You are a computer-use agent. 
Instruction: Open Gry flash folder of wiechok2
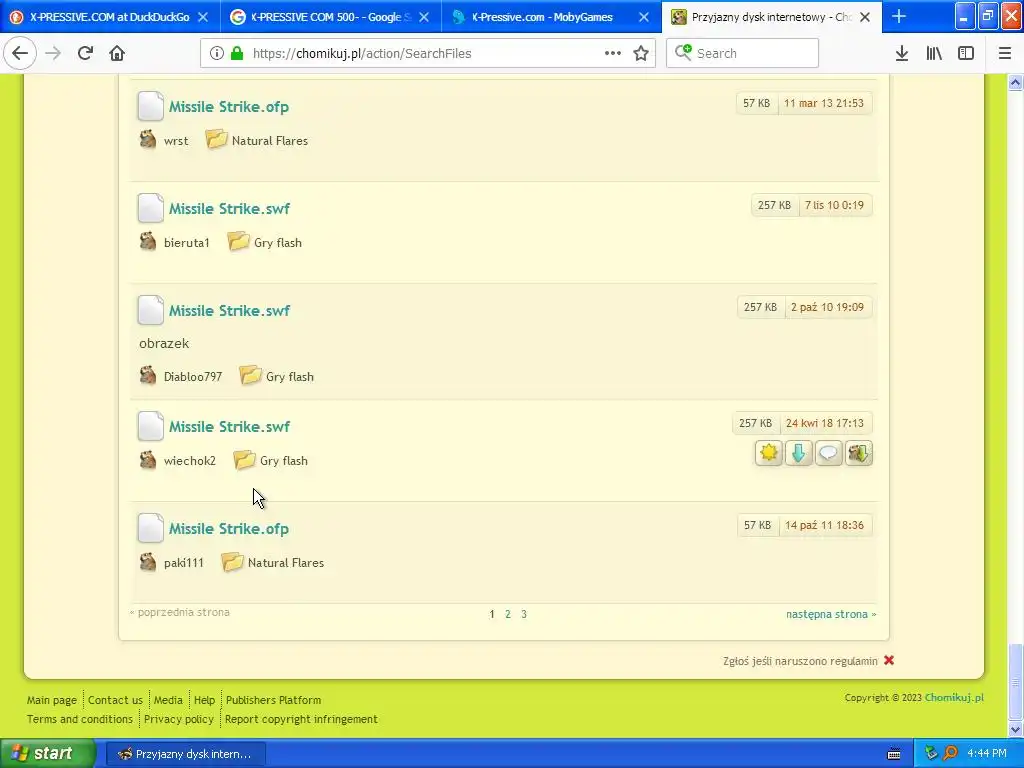click(x=283, y=460)
